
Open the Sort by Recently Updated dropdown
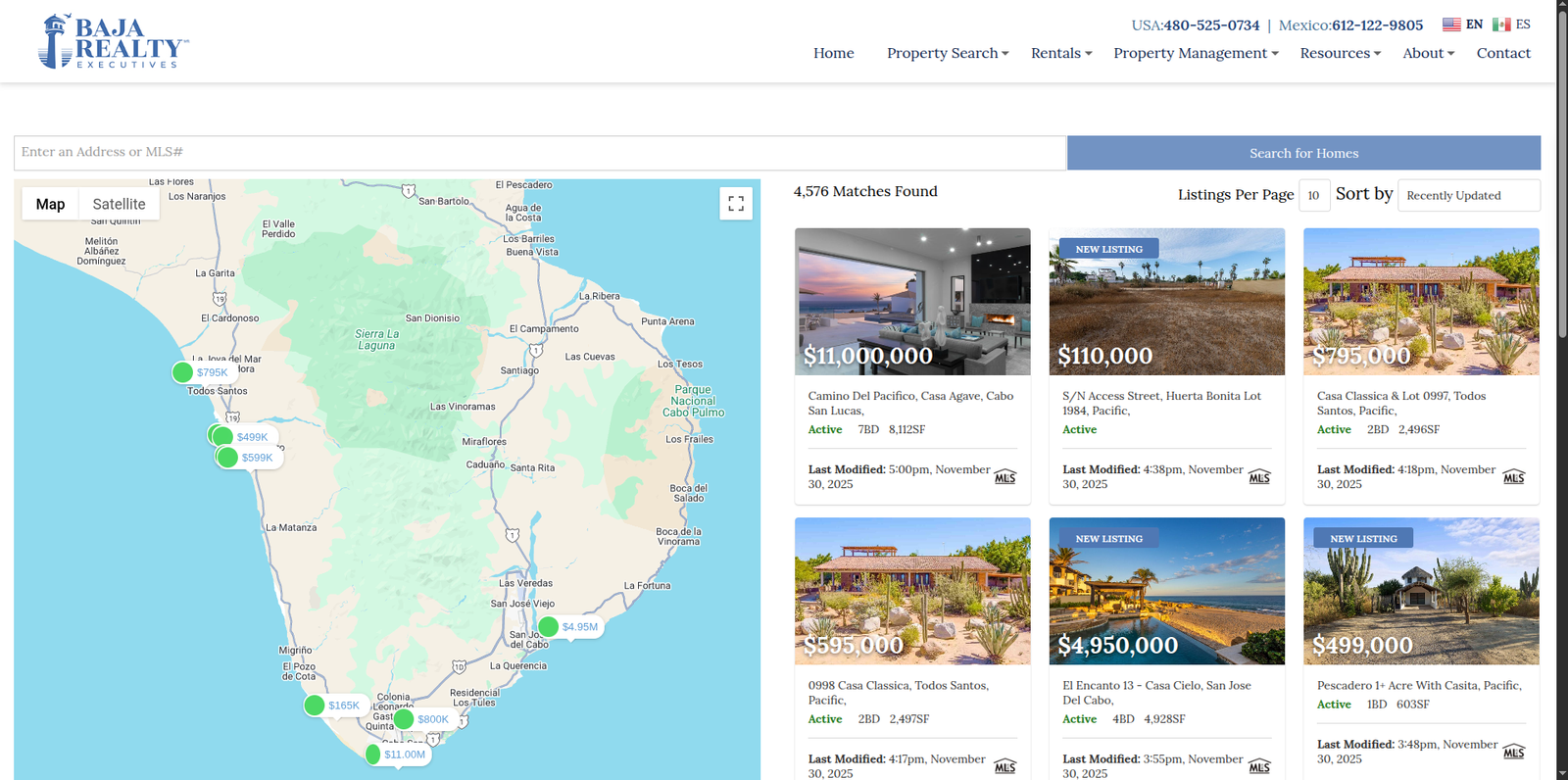(x=1468, y=195)
